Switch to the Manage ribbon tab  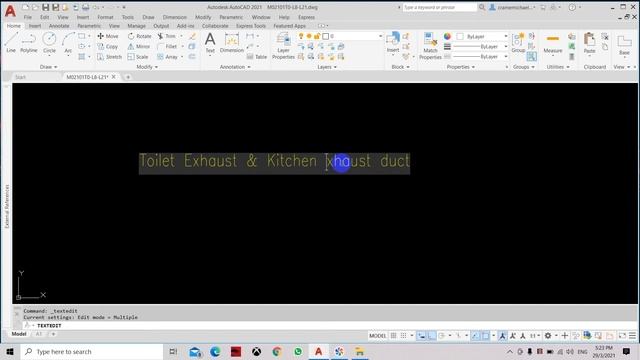pos(136,26)
